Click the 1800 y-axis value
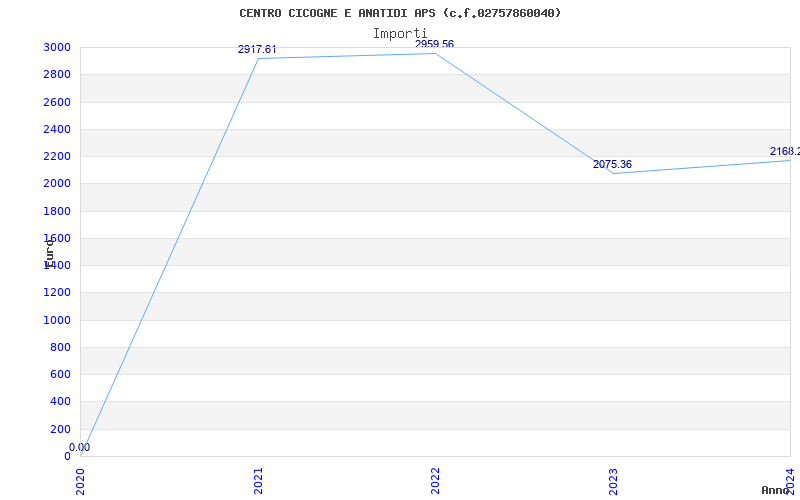This screenshot has width=800, height=500. coord(57,211)
